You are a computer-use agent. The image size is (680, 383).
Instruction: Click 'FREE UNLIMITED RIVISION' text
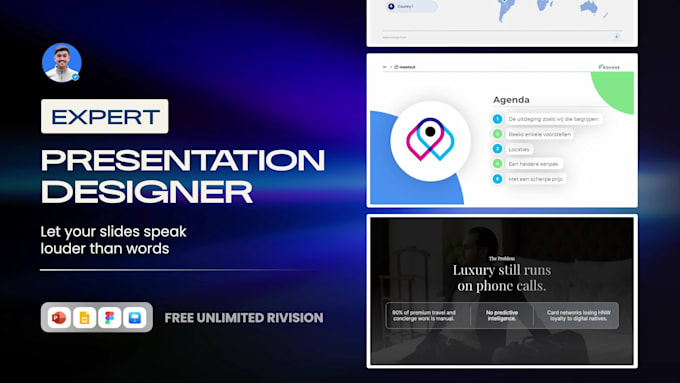pyautogui.click(x=244, y=318)
